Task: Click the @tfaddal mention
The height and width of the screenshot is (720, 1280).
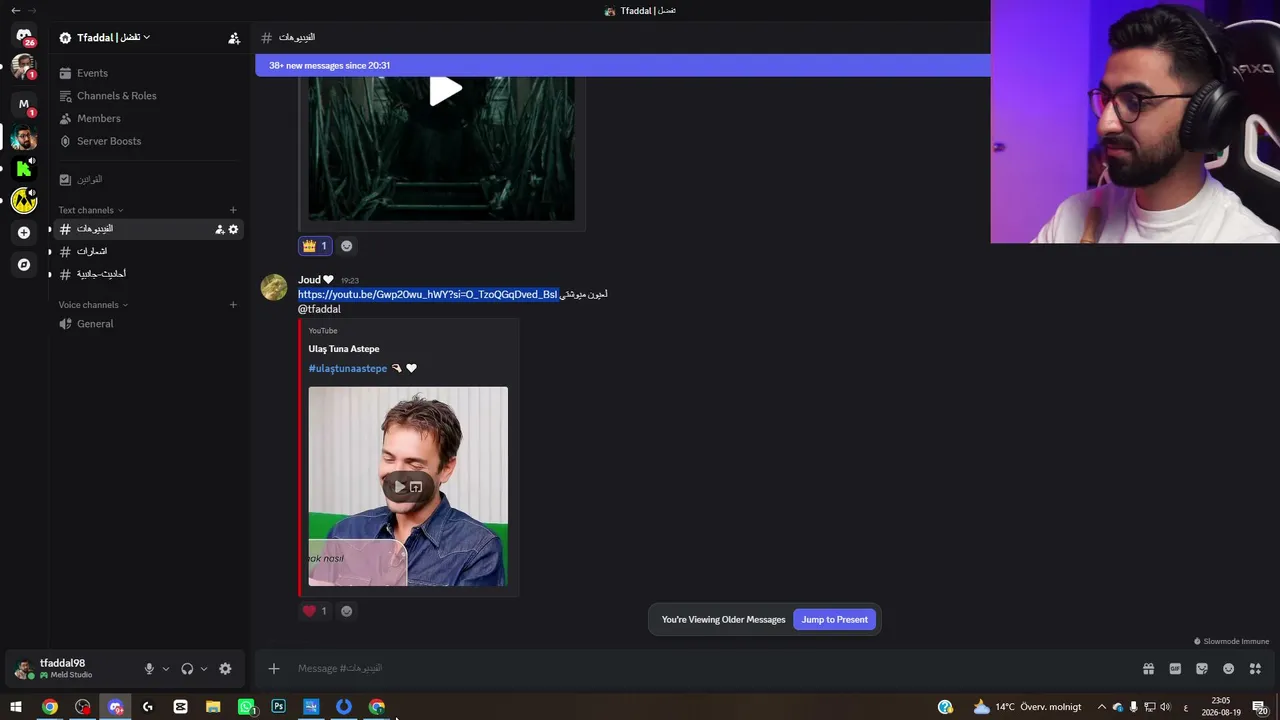Action: 319,310
